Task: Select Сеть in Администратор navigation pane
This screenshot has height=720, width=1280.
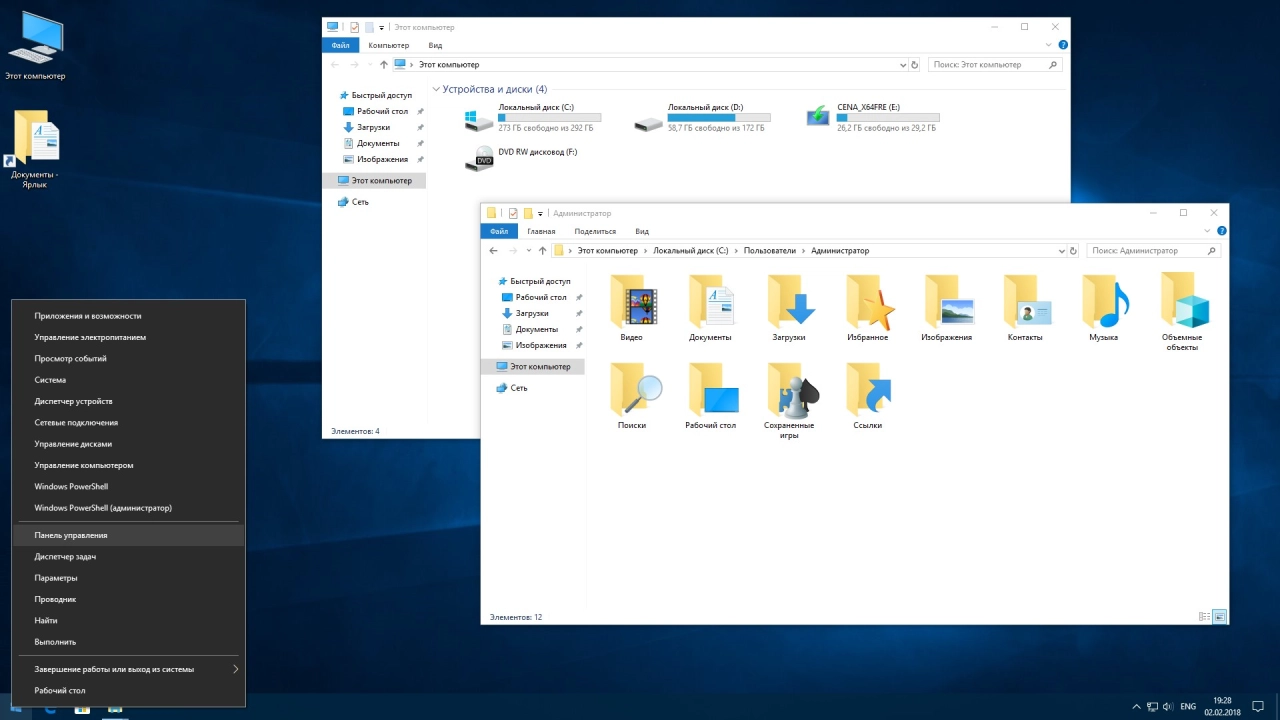Action: click(x=519, y=388)
